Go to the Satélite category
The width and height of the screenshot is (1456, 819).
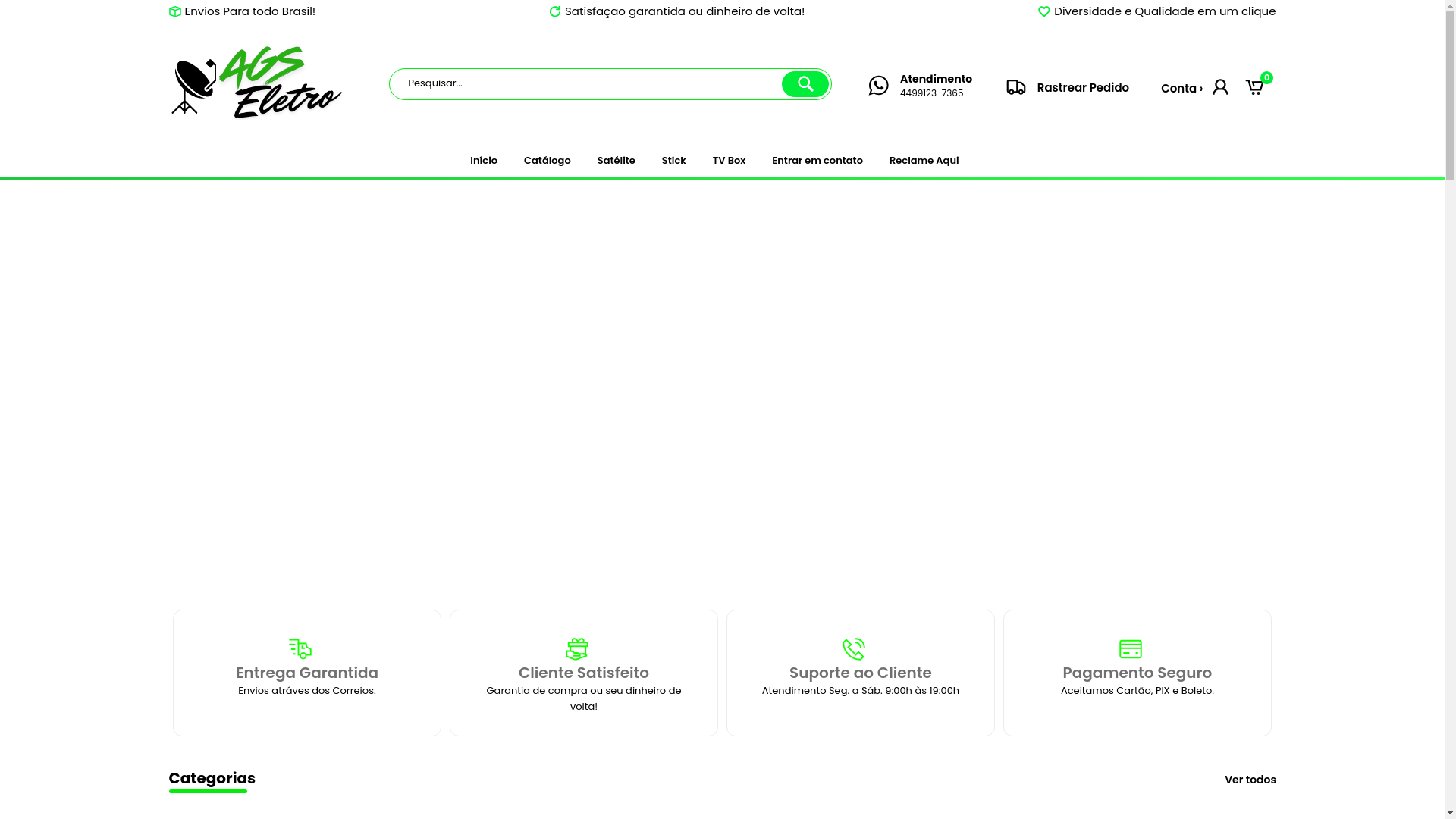(x=616, y=161)
